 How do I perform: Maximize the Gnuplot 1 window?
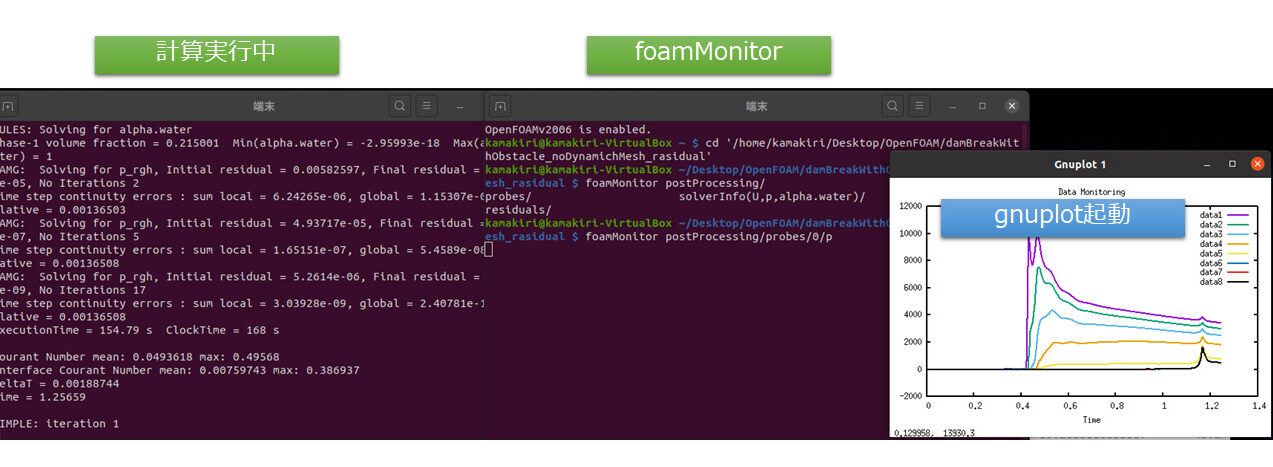click(1232, 164)
